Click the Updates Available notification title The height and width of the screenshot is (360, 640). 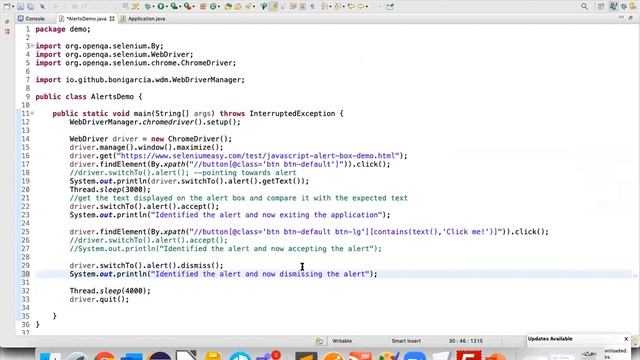(x=550, y=339)
